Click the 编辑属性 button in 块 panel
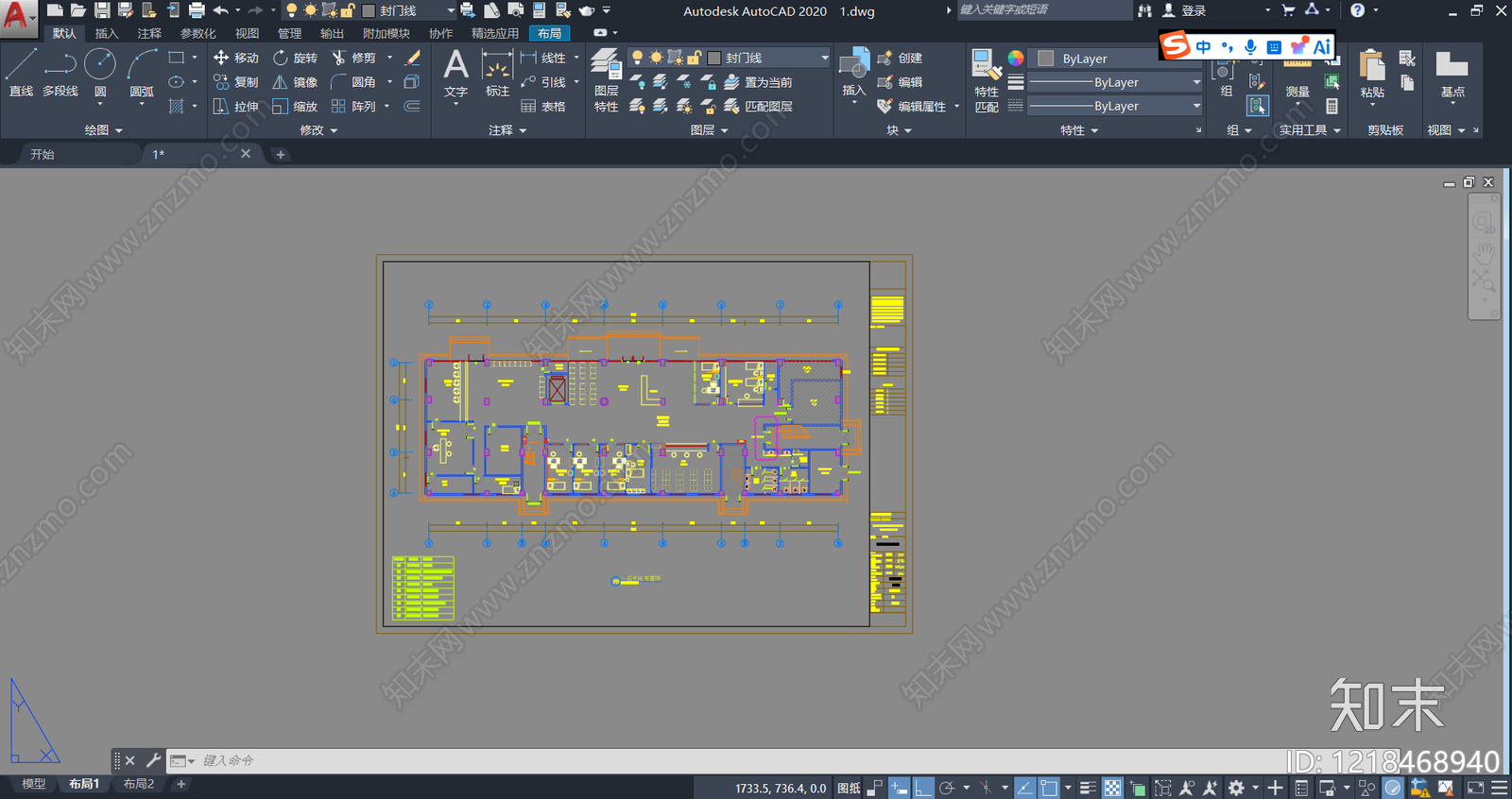 click(x=912, y=107)
